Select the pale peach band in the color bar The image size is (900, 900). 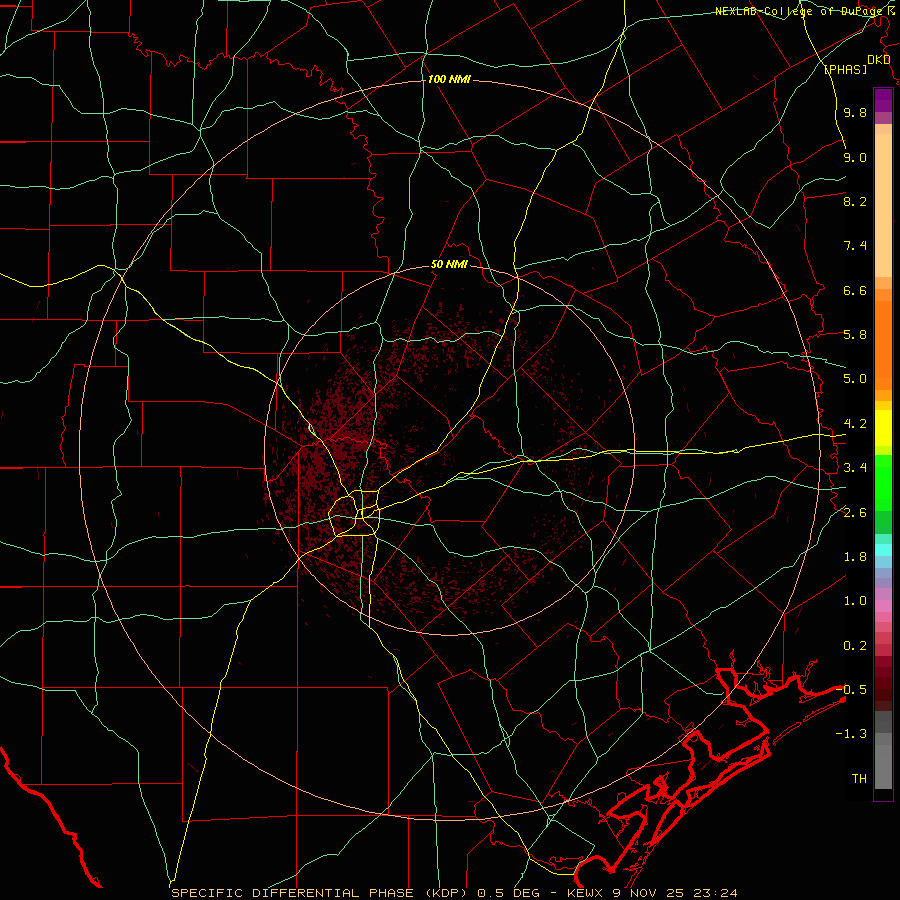pyautogui.click(x=883, y=205)
